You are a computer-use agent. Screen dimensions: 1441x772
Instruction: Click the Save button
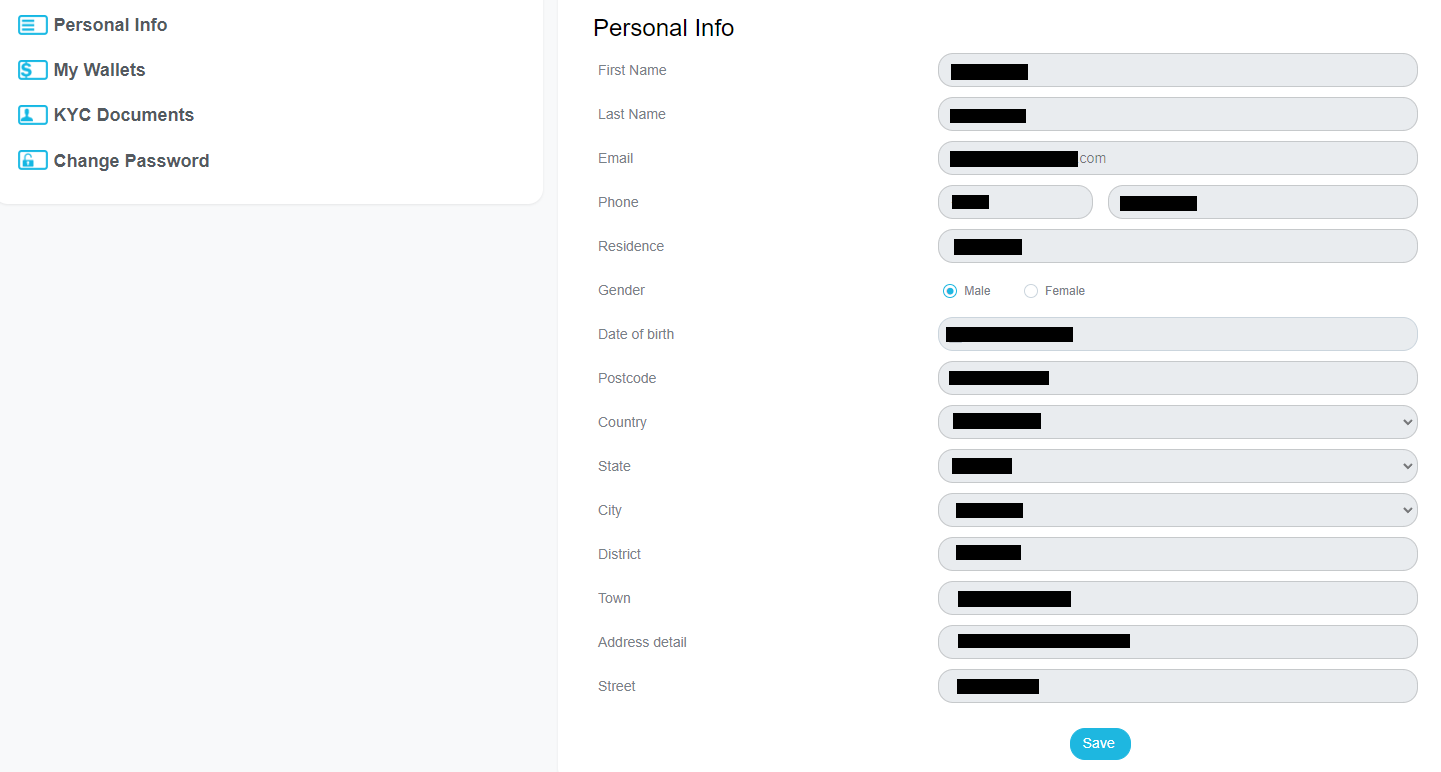pos(1100,744)
